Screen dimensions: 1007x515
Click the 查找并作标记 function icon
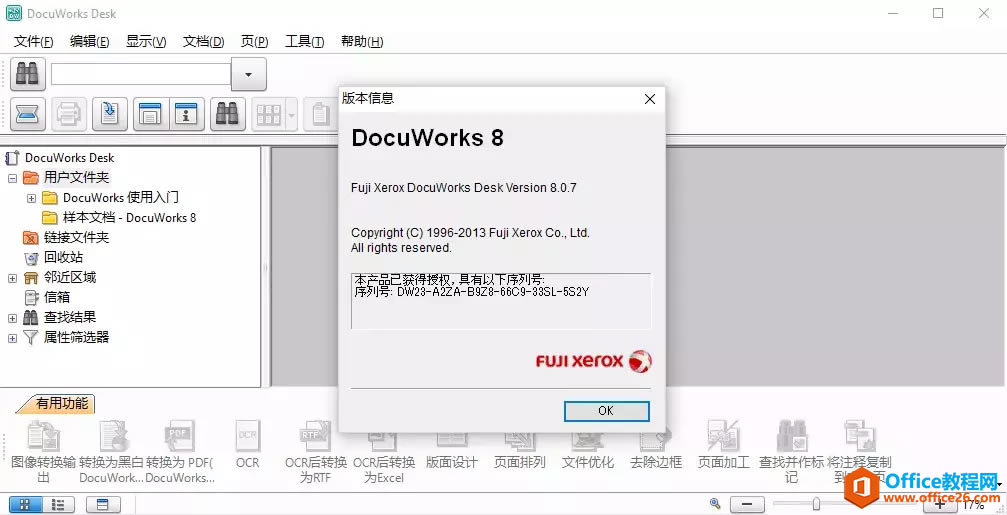click(x=791, y=436)
